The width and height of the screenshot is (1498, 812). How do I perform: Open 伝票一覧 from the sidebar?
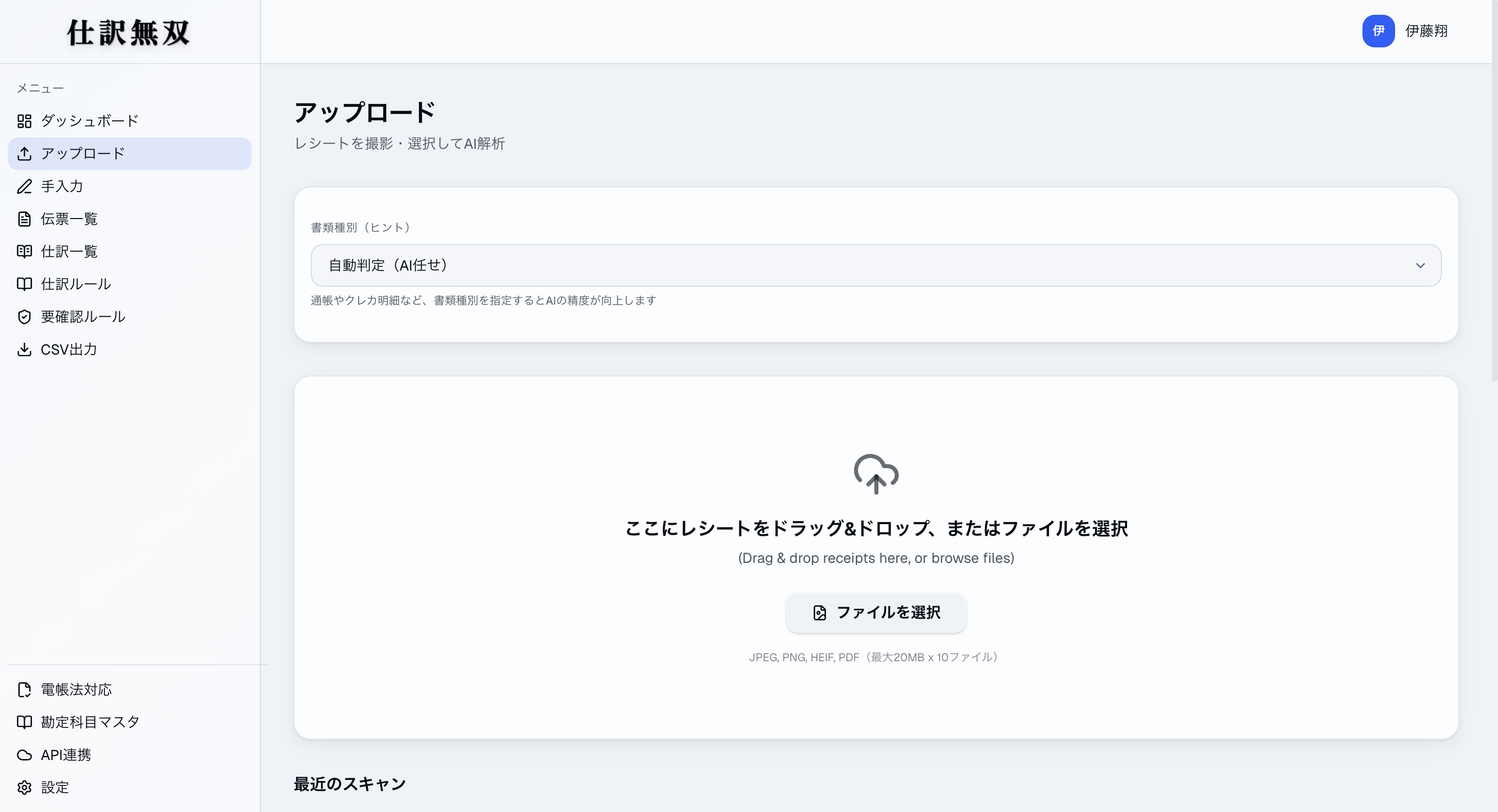pyautogui.click(x=130, y=219)
